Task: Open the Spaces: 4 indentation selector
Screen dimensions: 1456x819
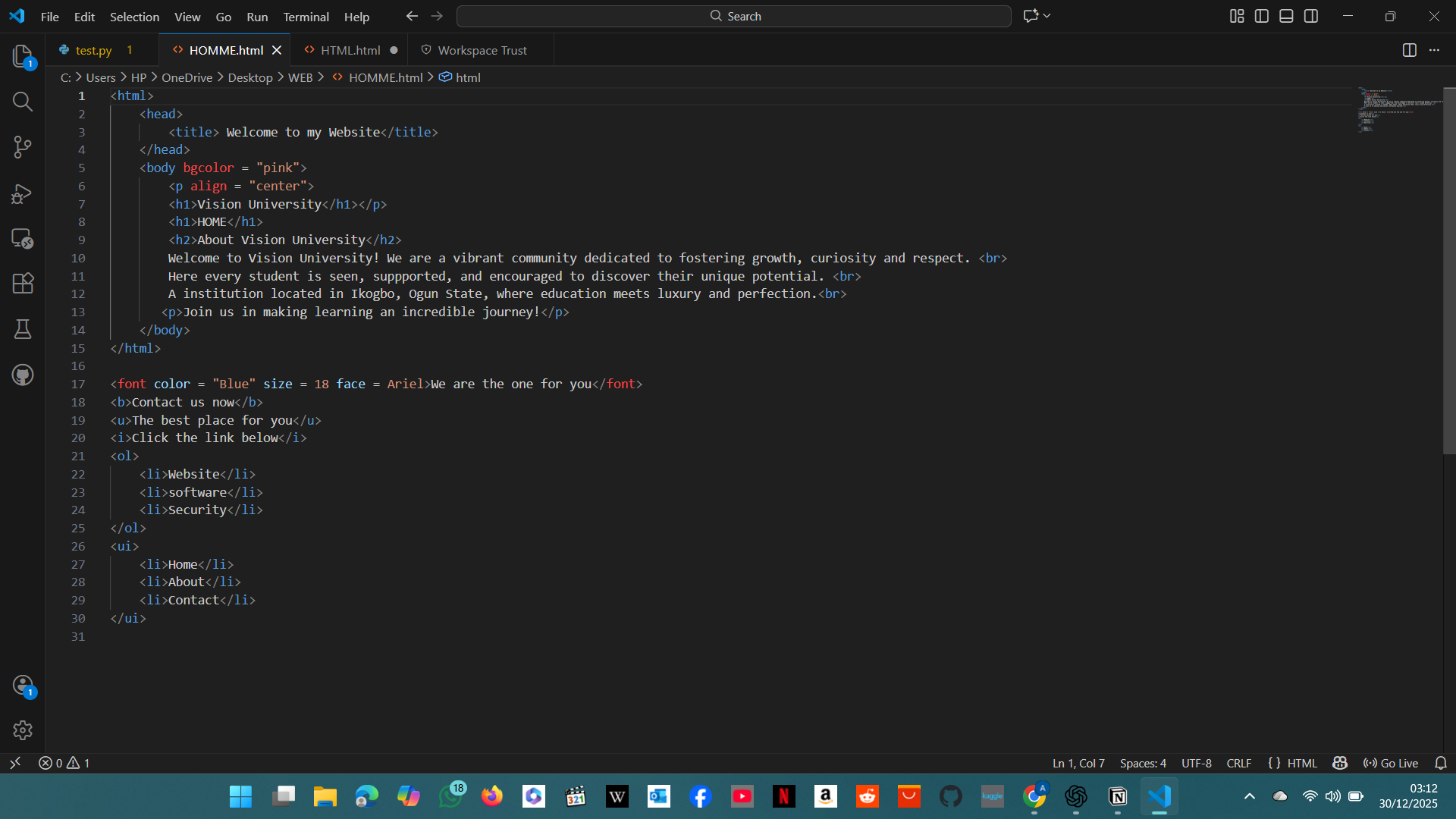Action: pyautogui.click(x=1143, y=763)
